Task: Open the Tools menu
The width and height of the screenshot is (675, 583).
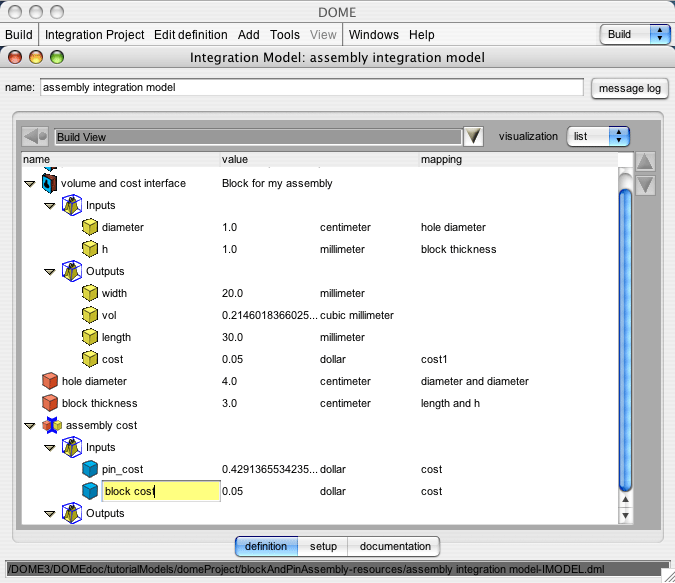Action: 285,34
